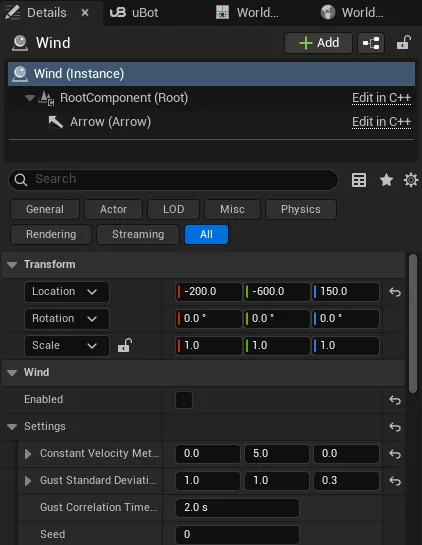This screenshot has width=422, height=545.
Task: Filter properties by Misc
Action: click(x=232, y=209)
